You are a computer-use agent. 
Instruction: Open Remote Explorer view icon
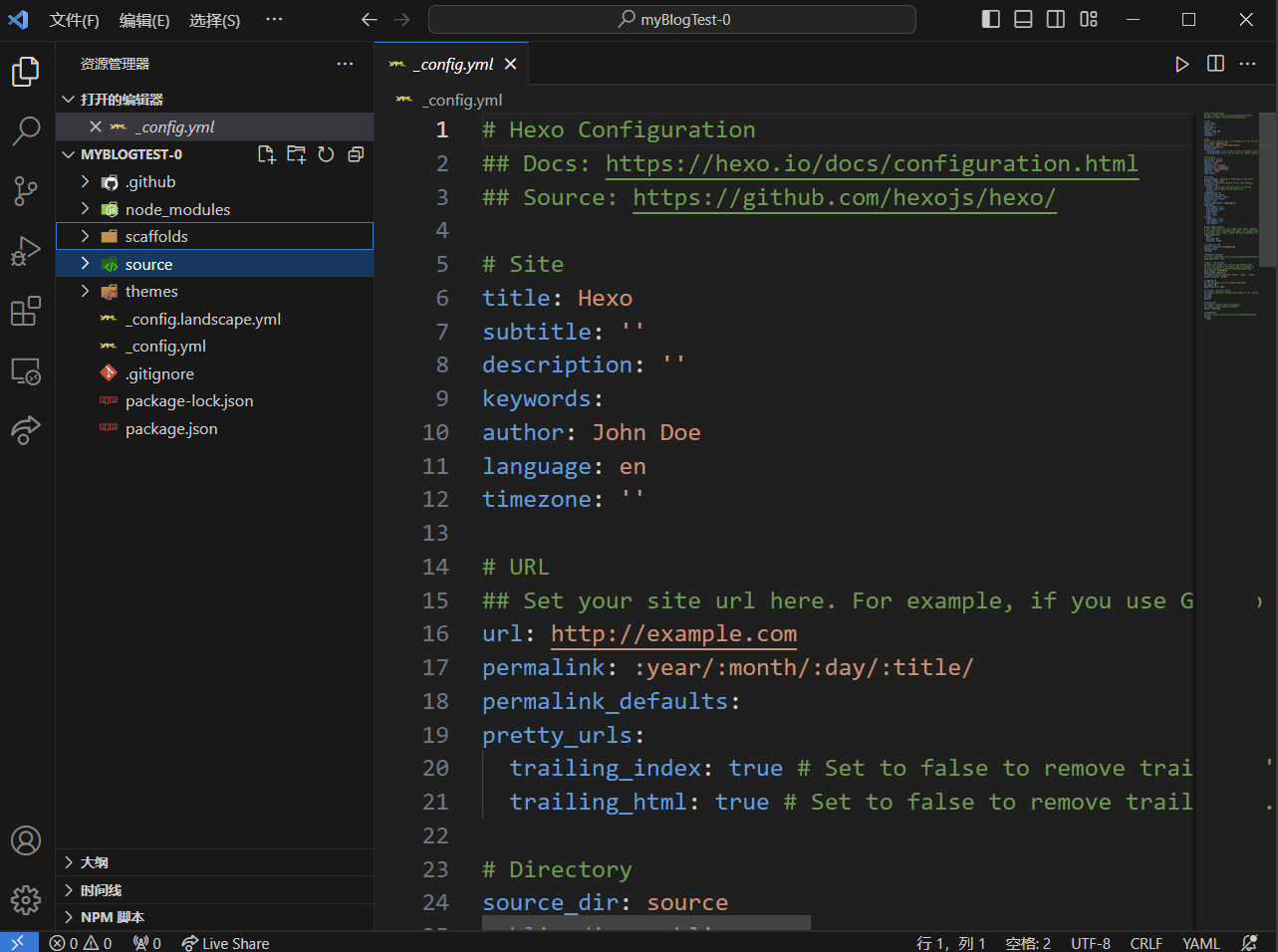[26, 370]
